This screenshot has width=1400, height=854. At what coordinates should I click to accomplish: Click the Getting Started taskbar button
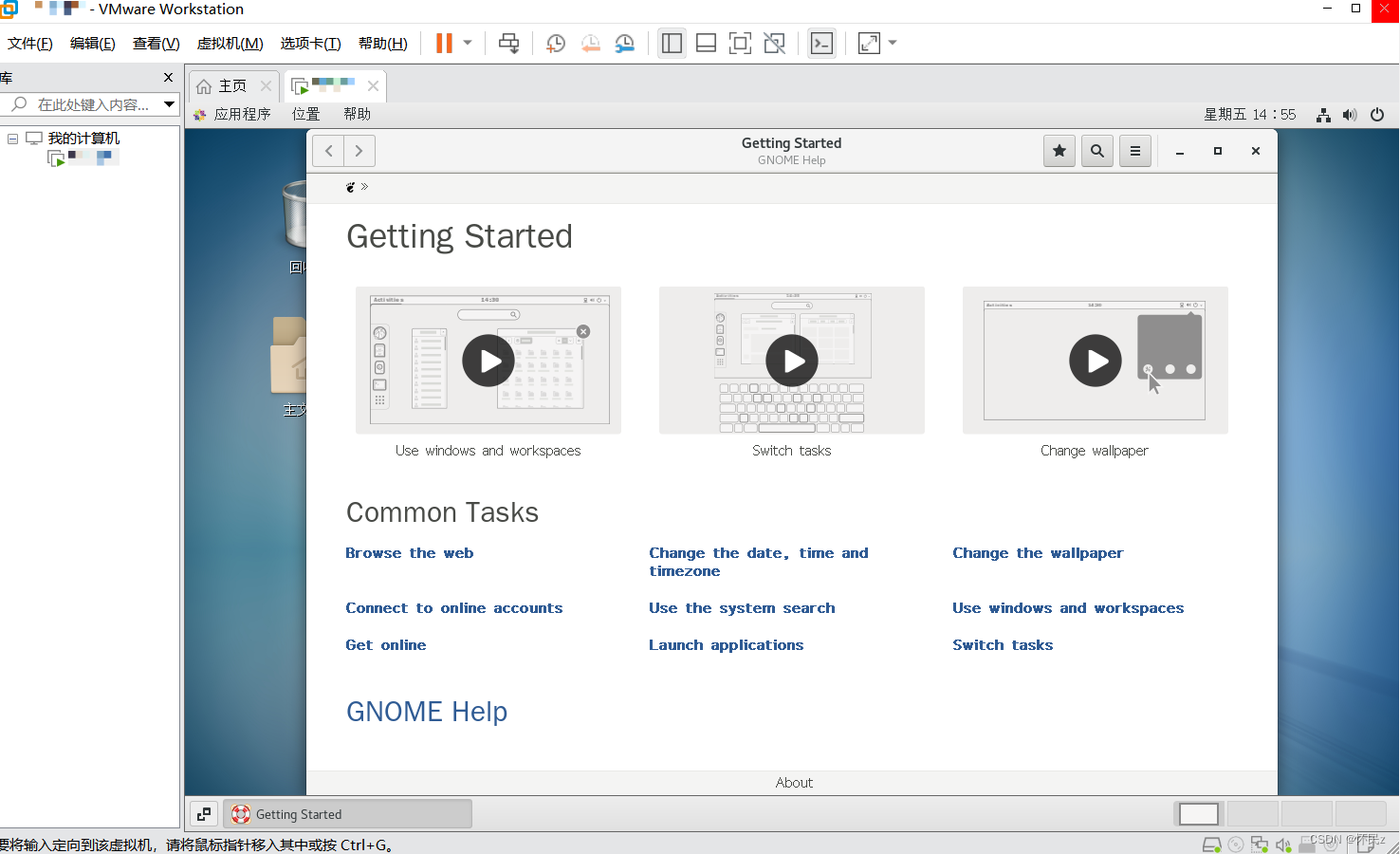click(347, 814)
